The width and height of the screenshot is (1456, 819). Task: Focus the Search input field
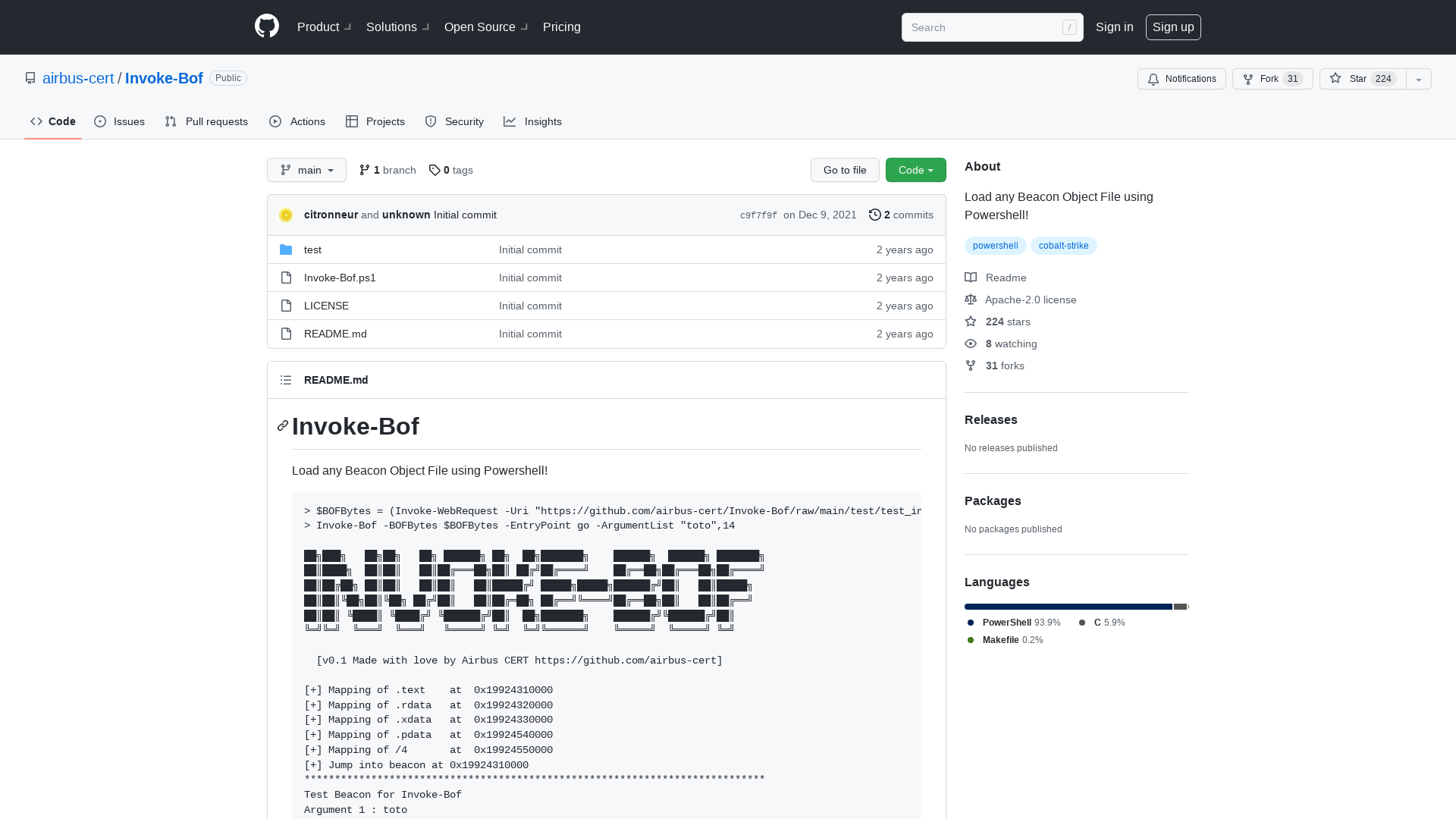pos(992,27)
